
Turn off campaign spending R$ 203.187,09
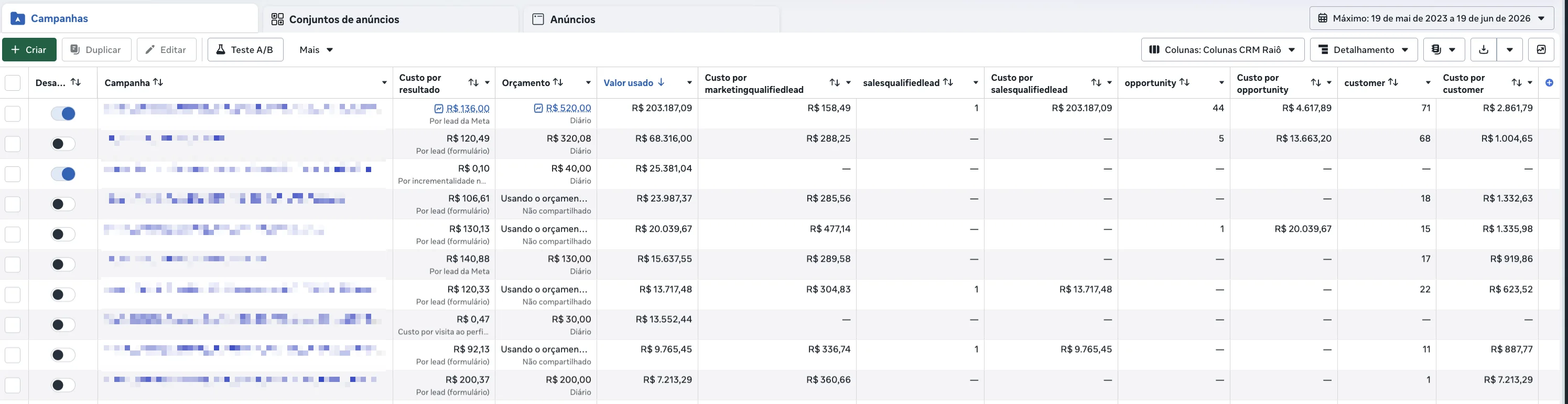tap(63, 113)
